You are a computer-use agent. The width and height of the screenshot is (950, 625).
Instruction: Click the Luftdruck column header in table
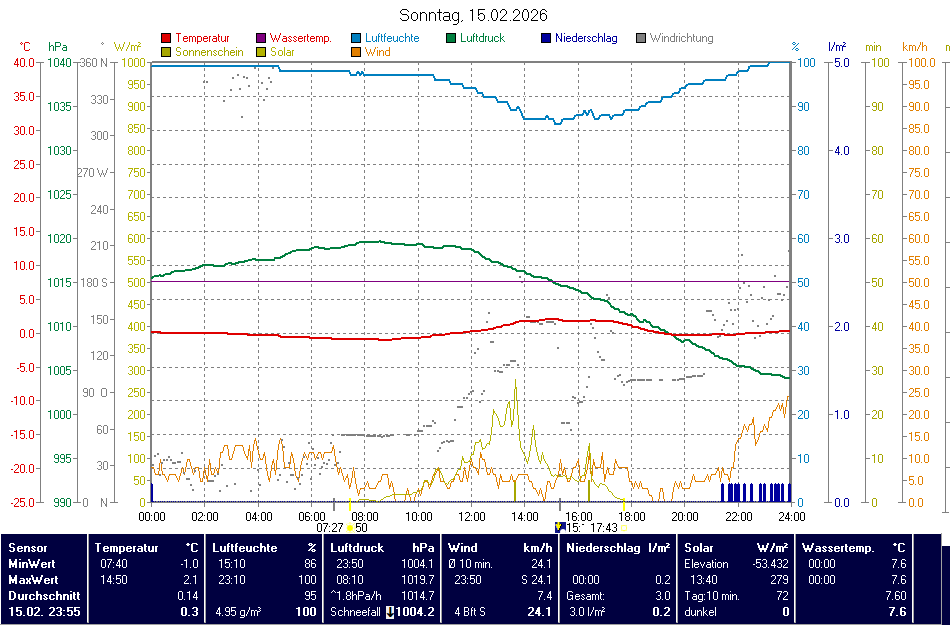[x=357, y=548]
